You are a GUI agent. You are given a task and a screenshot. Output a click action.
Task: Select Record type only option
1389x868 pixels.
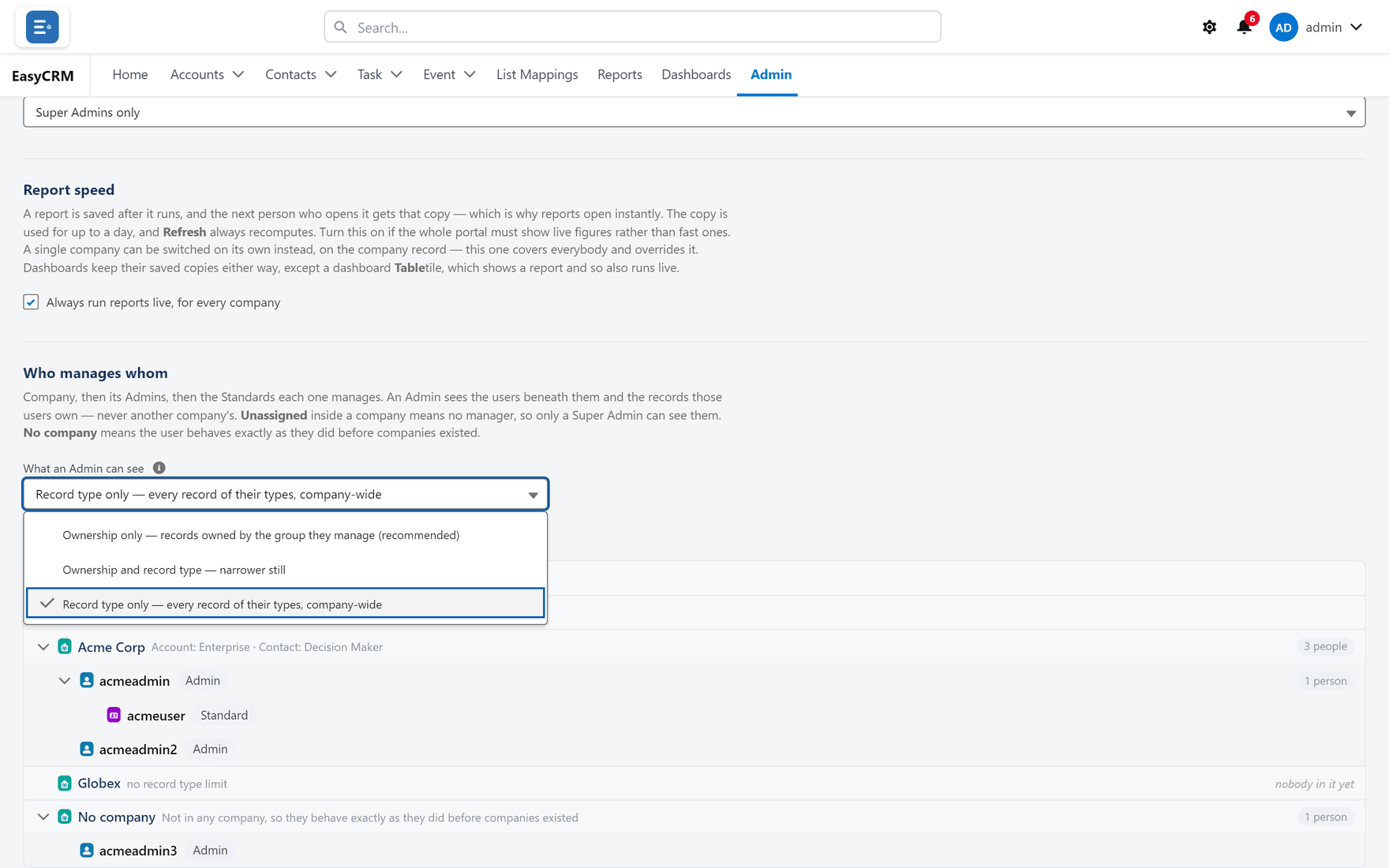tap(285, 604)
